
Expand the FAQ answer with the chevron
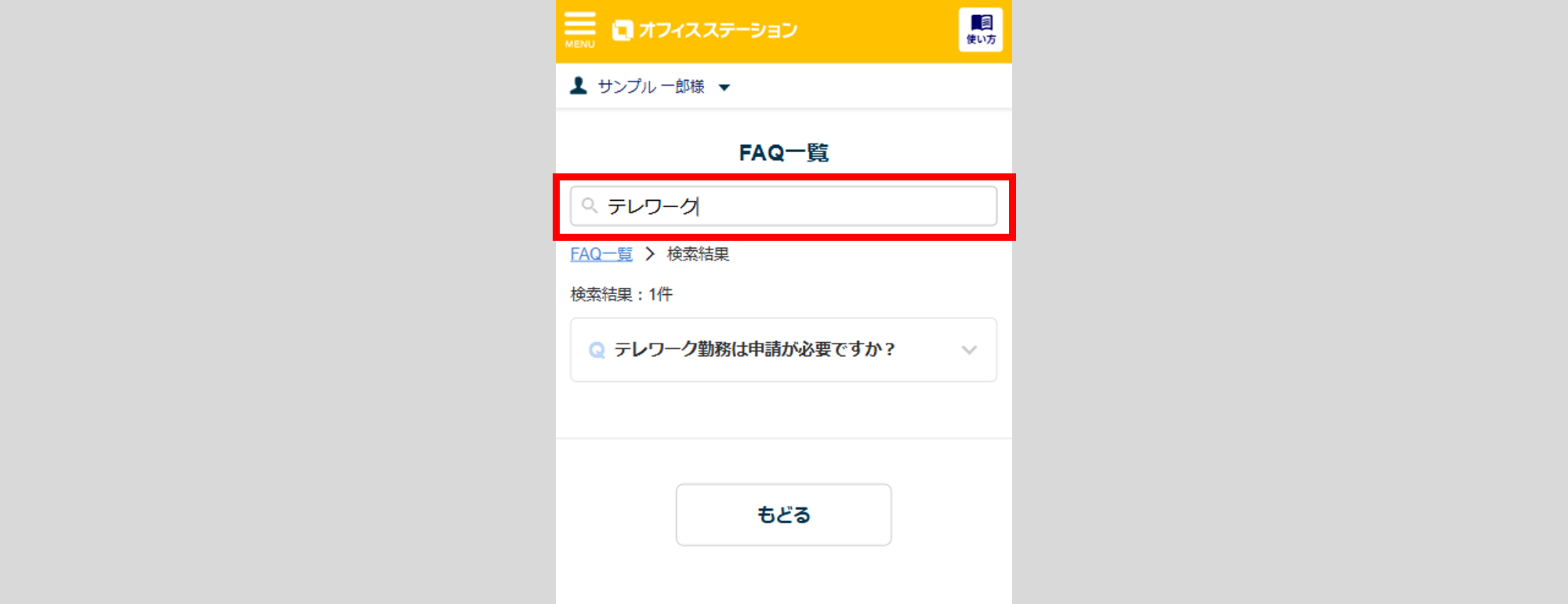click(x=969, y=350)
